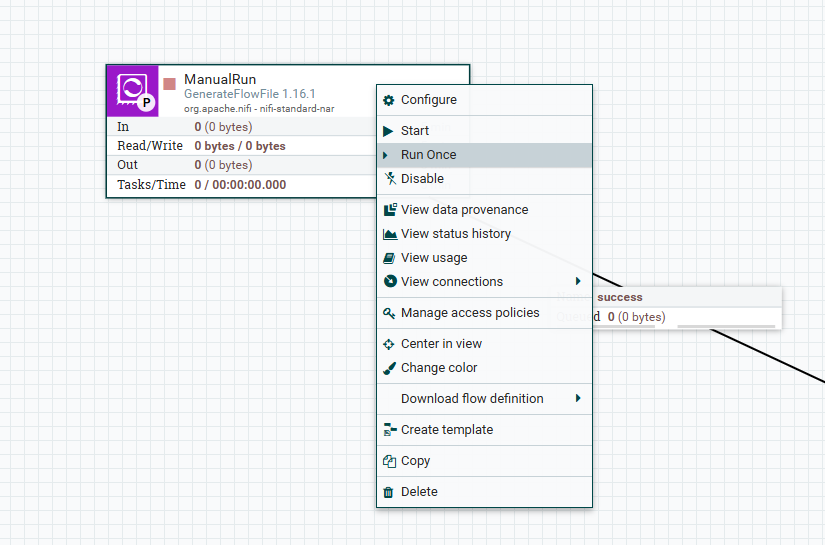Expand Download flow definition submenu arrow
This screenshot has height=545, width=825.
pos(578,398)
